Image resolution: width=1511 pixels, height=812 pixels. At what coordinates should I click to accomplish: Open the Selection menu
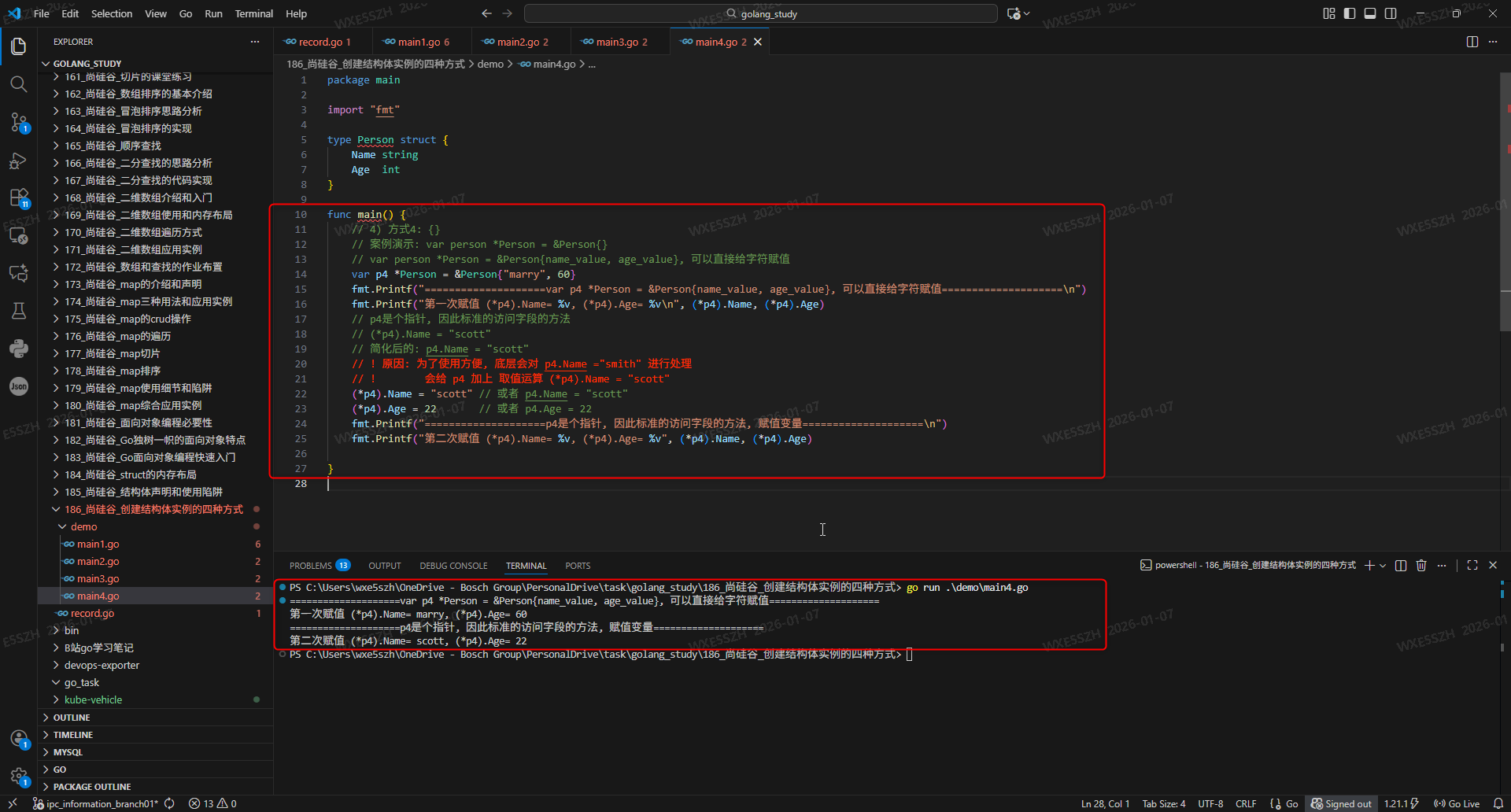(112, 13)
